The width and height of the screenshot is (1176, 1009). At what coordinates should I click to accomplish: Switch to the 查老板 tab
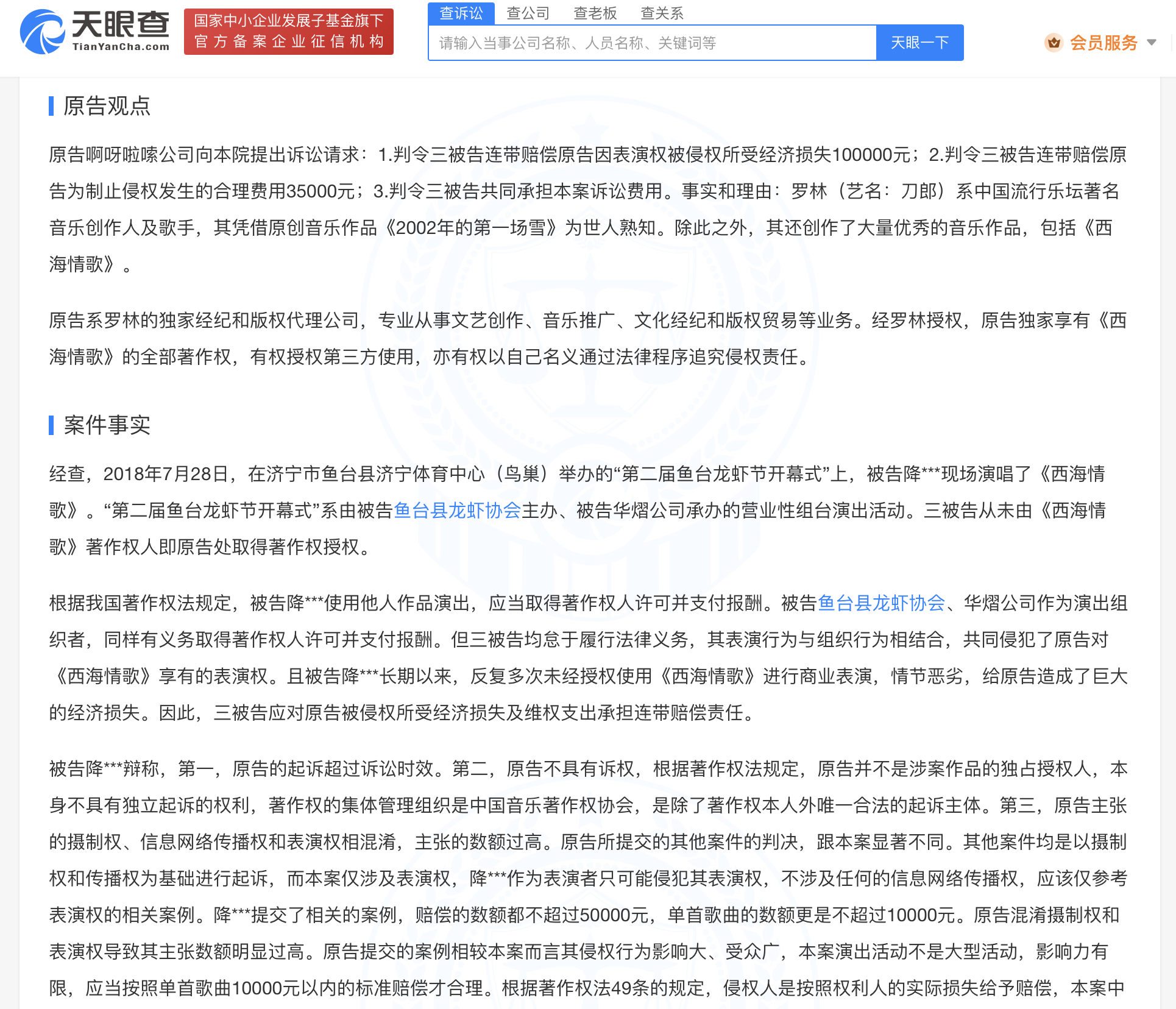click(595, 13)
